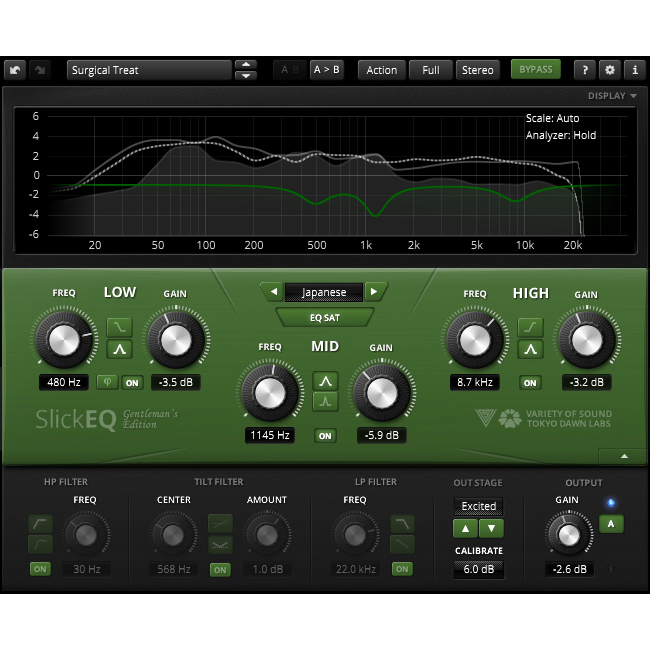Select next preset with down arrow
The image size is (650, 650).
(246, 75)
